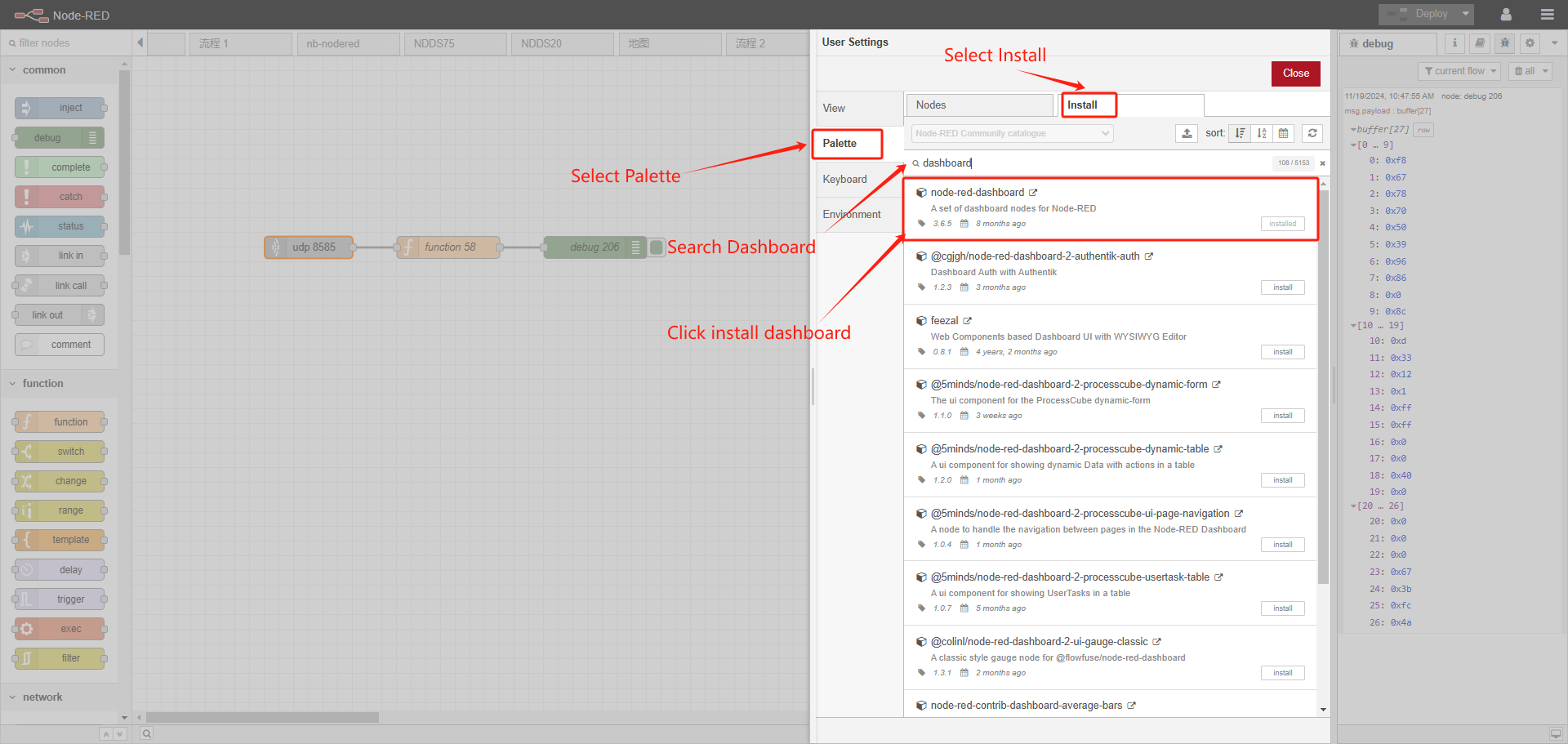Viewport: 1568px width, 744px height.
Task: Toggle debug 206 node output button
Action: [657, 247]
